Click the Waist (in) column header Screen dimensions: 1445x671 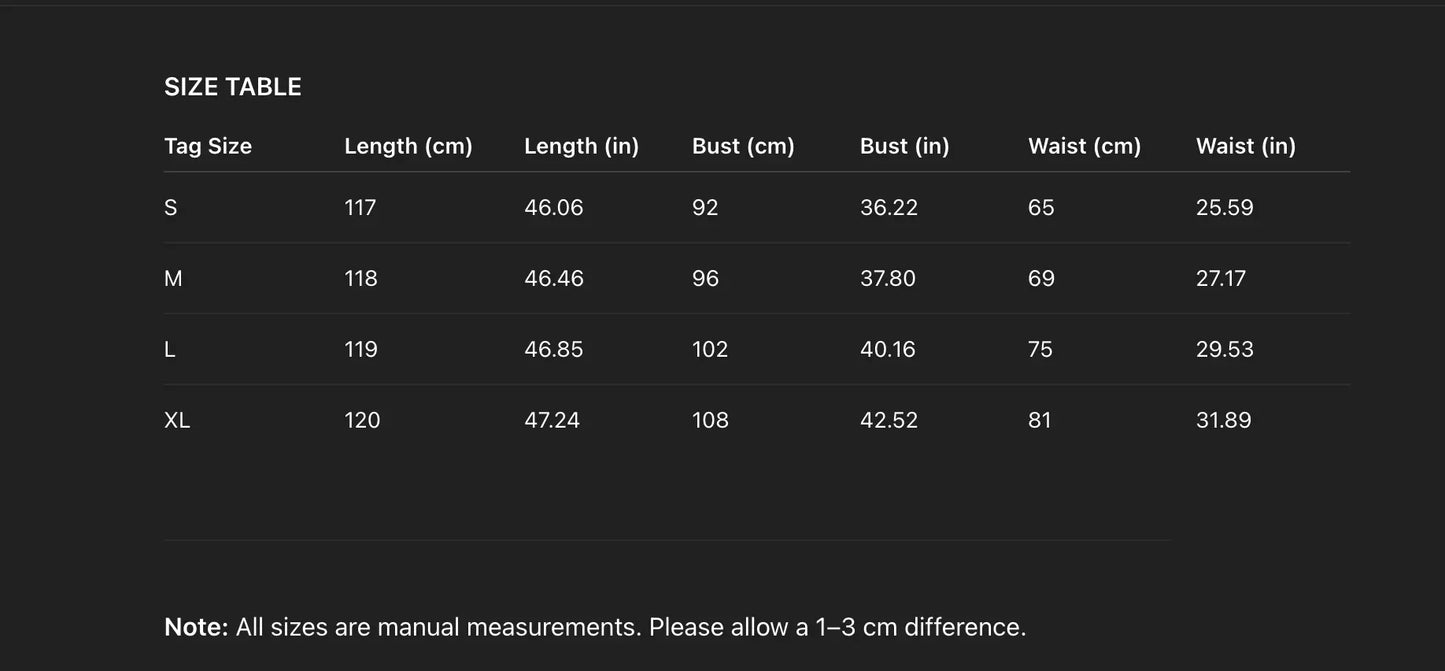(x=1245, y=146)
